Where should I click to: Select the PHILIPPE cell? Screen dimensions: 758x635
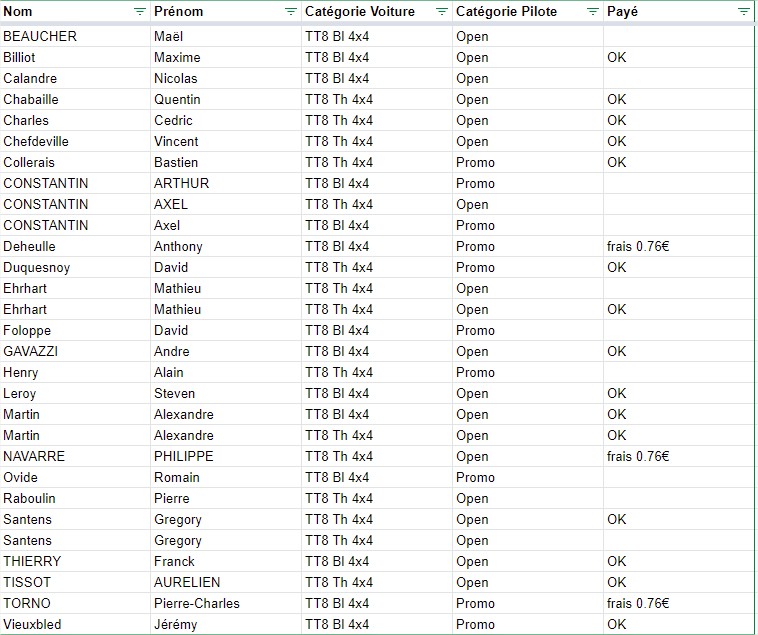tap(226, 457)
